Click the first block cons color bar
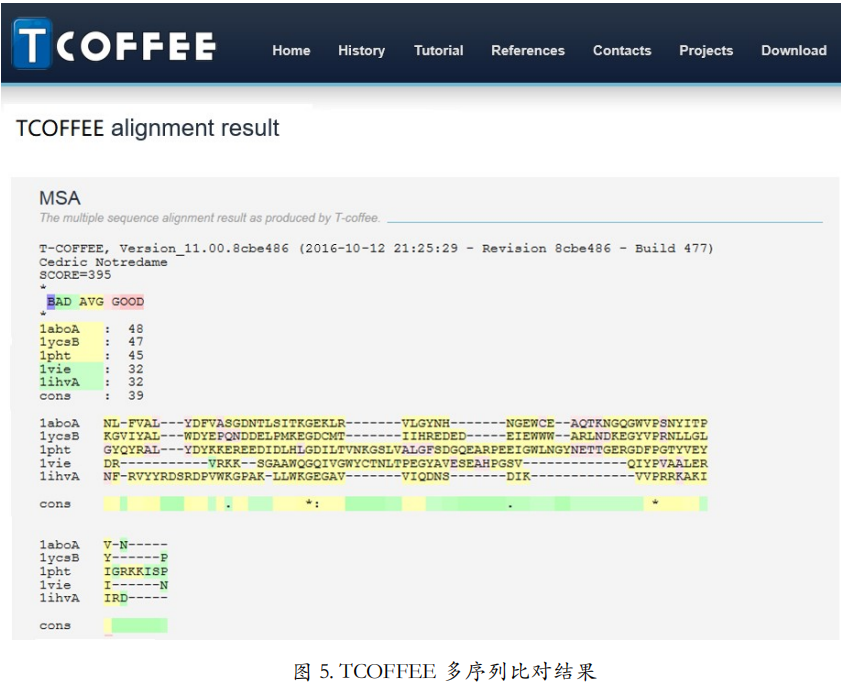This screenshot has height=686, width=841. click(x=405, y=504)
